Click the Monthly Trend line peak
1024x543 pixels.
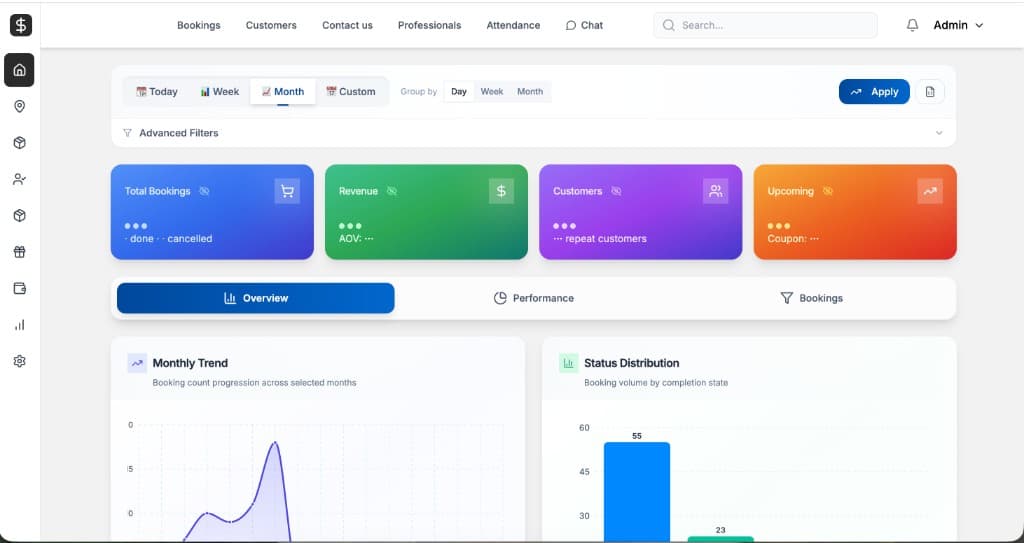coord(275,443)
